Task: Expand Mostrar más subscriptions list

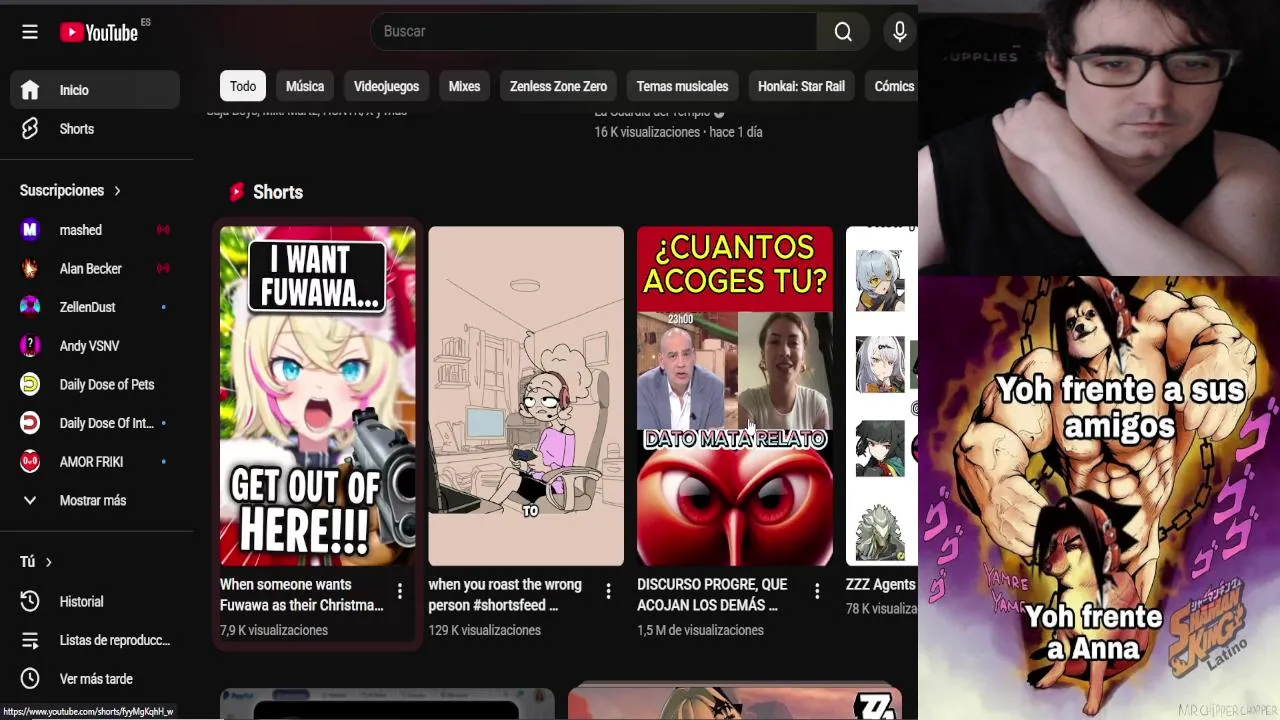Action: [95, 501]
